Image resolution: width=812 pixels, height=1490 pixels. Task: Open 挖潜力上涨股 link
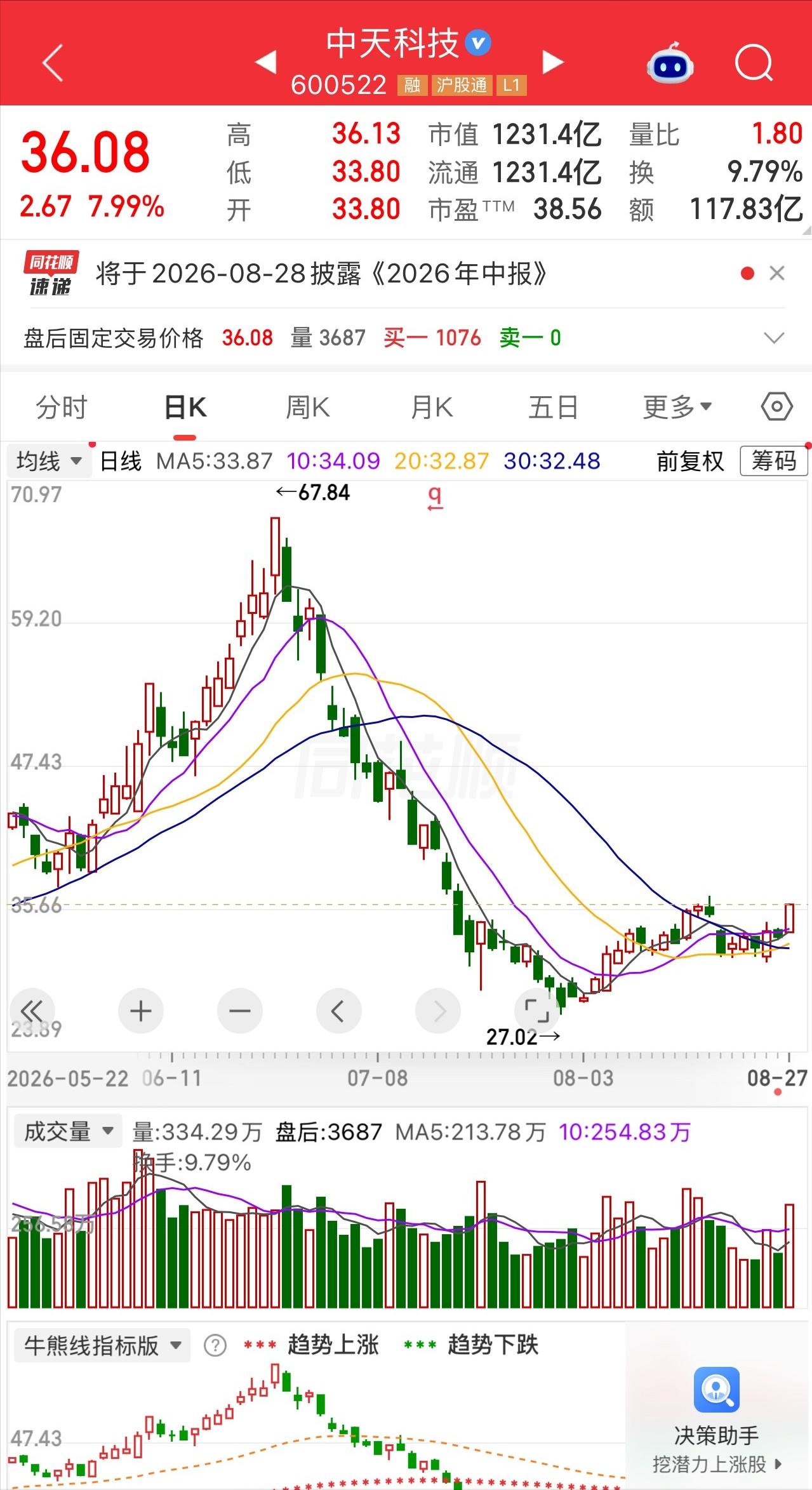pos(717,1465)
